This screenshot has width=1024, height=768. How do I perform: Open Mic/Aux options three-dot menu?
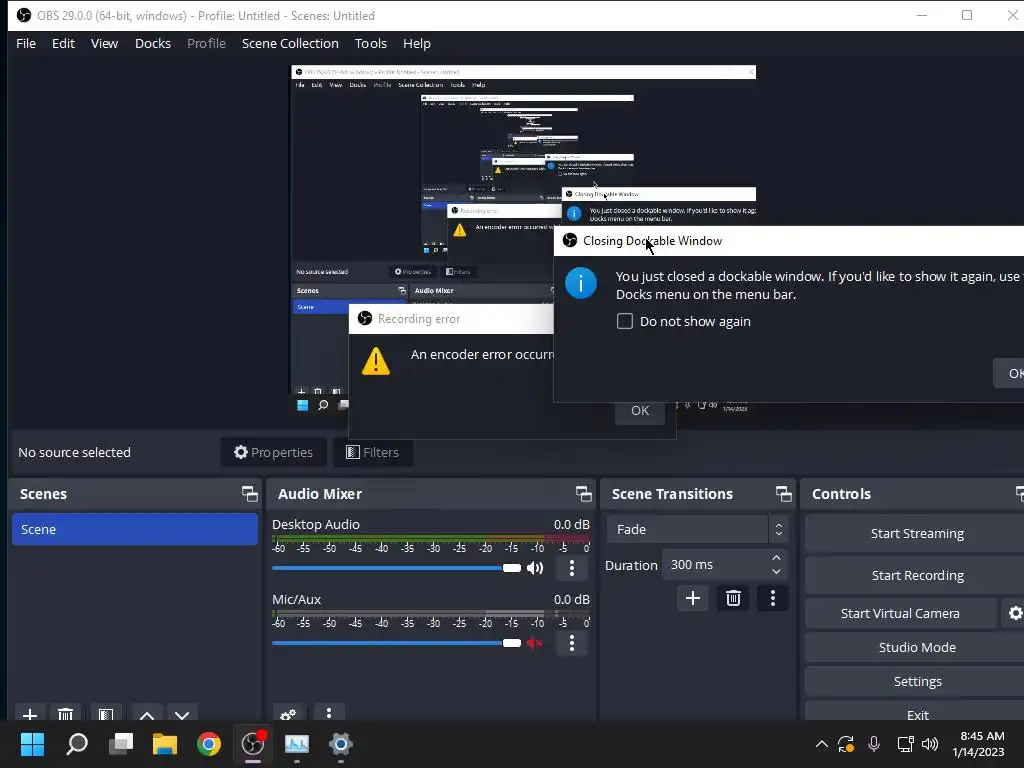tap(571, 643)
